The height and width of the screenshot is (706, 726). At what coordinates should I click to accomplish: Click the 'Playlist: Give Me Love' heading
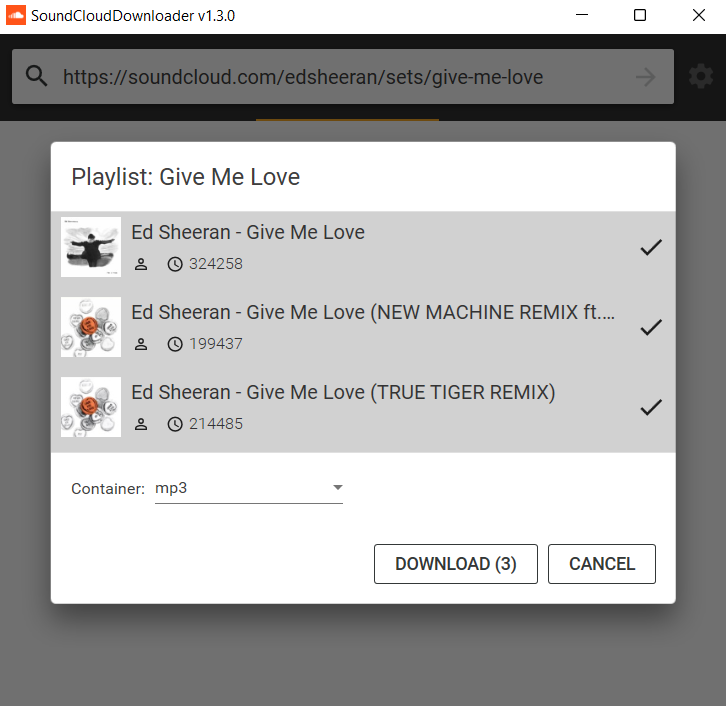(186, 177)
